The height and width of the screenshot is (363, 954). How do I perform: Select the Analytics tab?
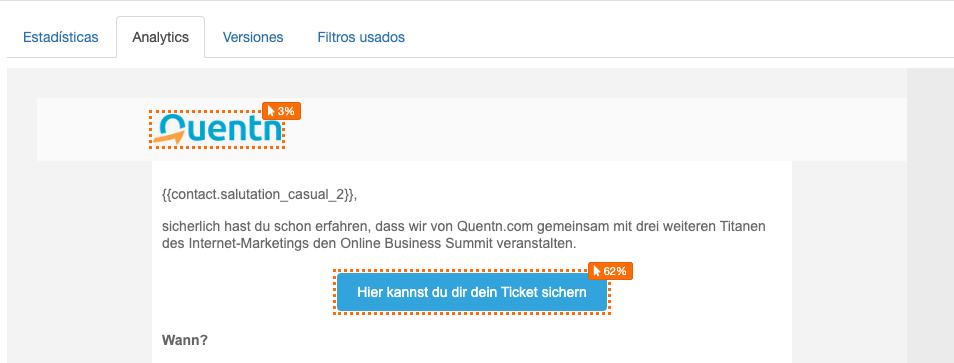point(161,37)
